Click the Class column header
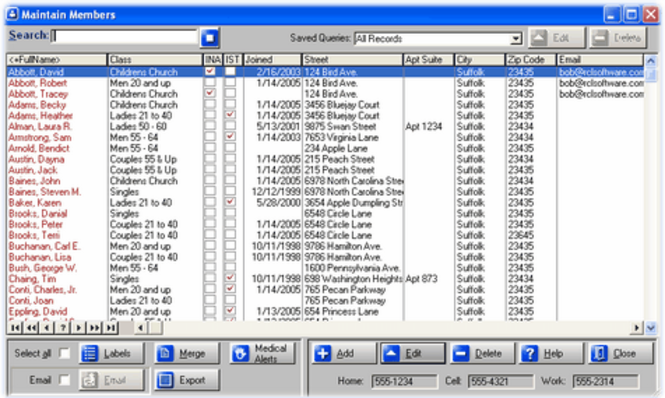The image size is (665, 398). [x=155, y=60]
